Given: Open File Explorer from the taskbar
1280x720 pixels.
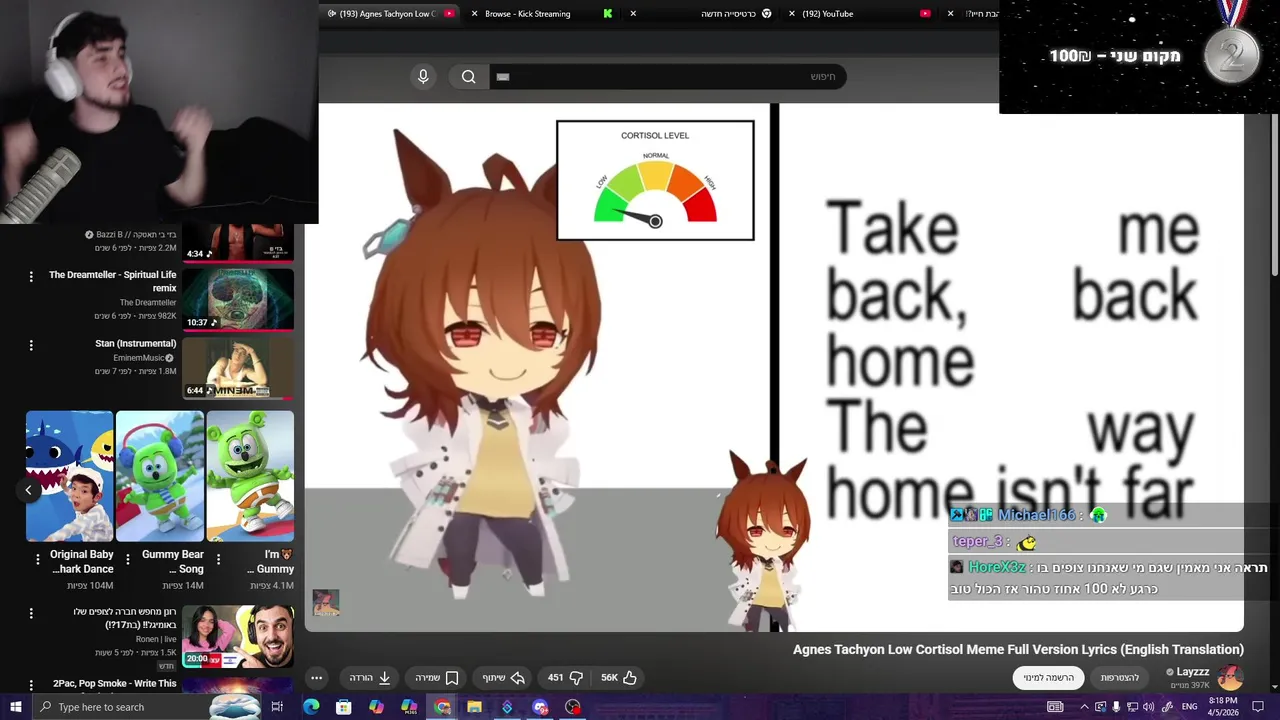Looking at the screenshot, I should click(x=474, y=707).
